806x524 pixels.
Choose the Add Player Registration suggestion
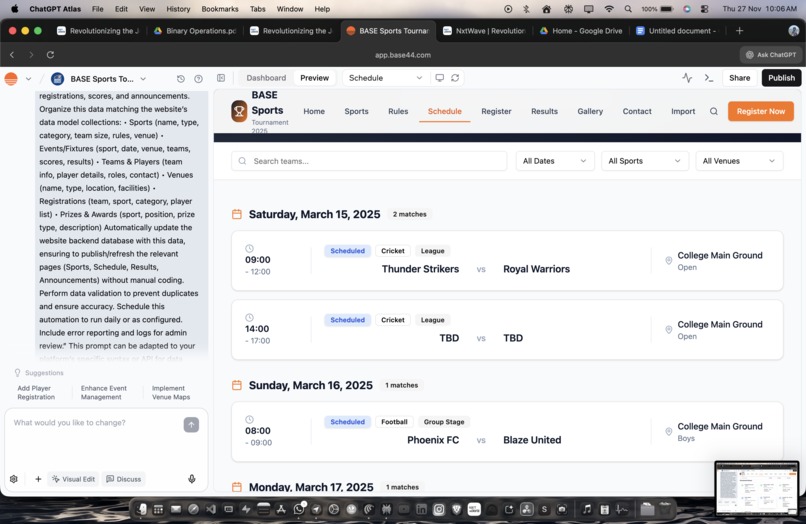(x=36, y=392)
